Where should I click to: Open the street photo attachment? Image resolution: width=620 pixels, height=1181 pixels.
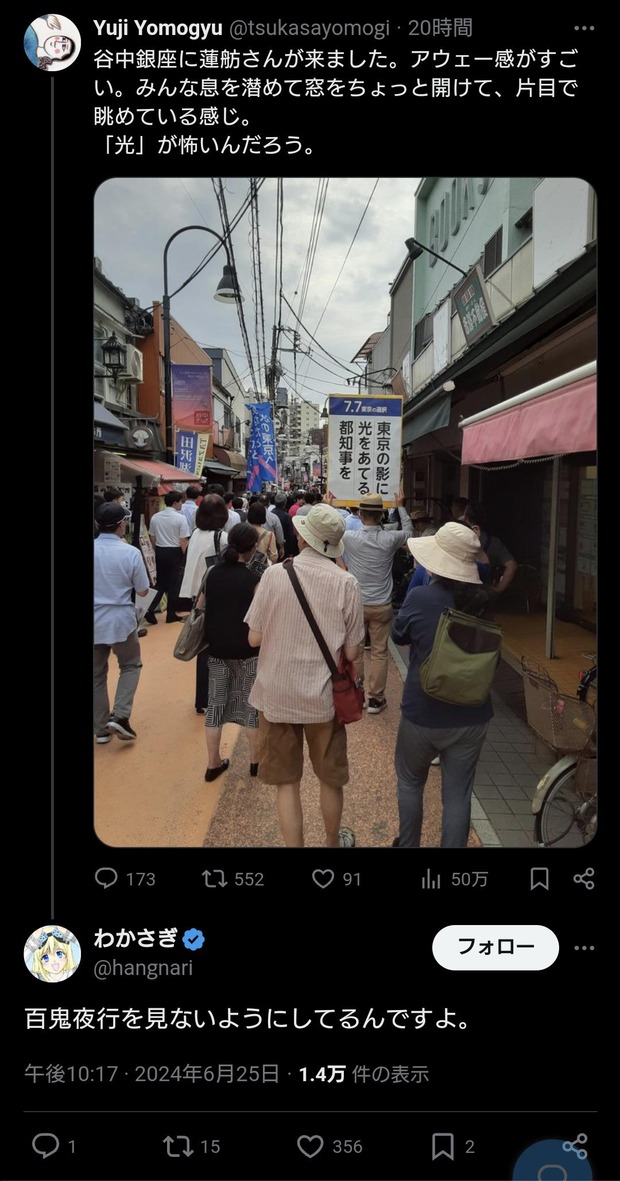pos(345,512)
